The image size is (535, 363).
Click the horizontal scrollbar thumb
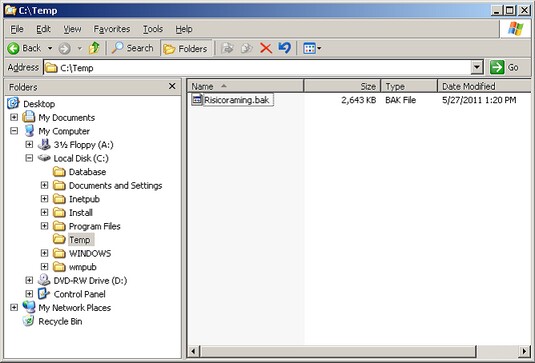pyautogui.click(x=338, y=351)
